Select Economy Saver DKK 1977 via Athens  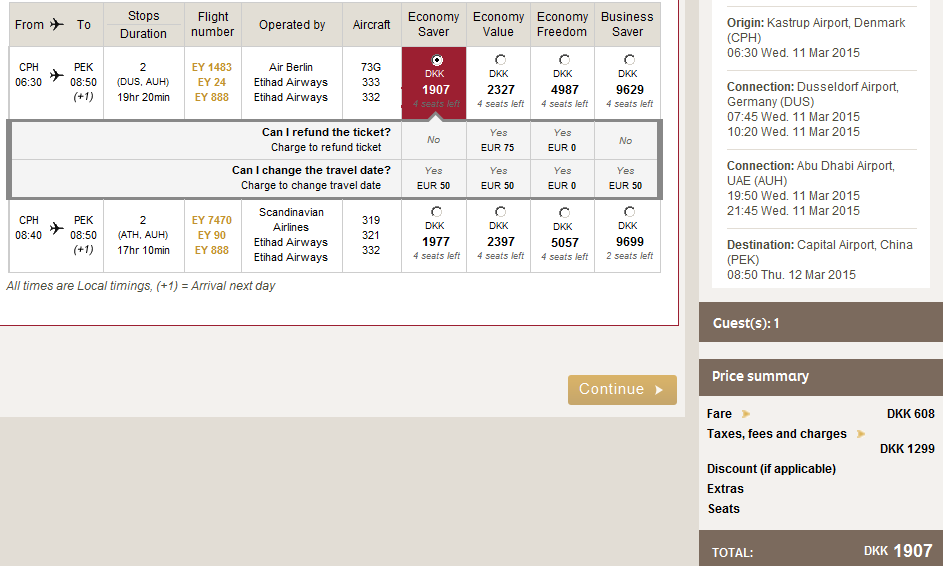(436, 212)
